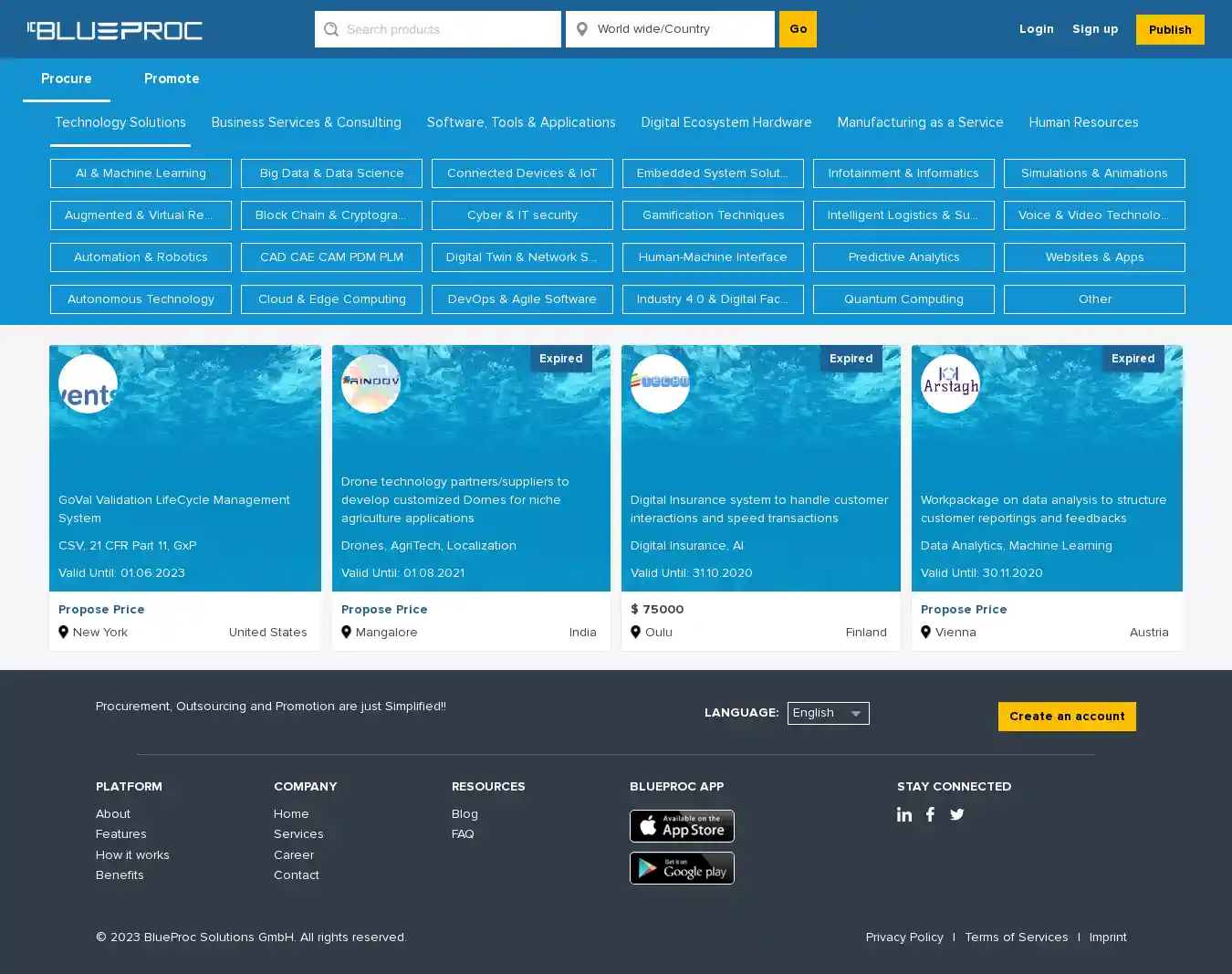The image size is (1232, 974).
Task: Open the Twitter social icon
Action: coord(956,814)
